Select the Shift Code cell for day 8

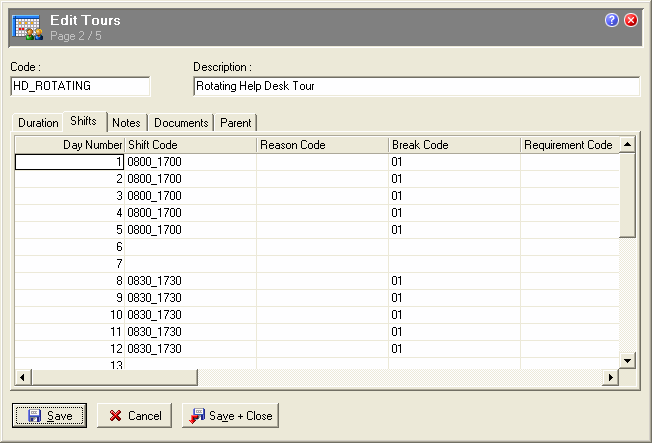[190, 281]
